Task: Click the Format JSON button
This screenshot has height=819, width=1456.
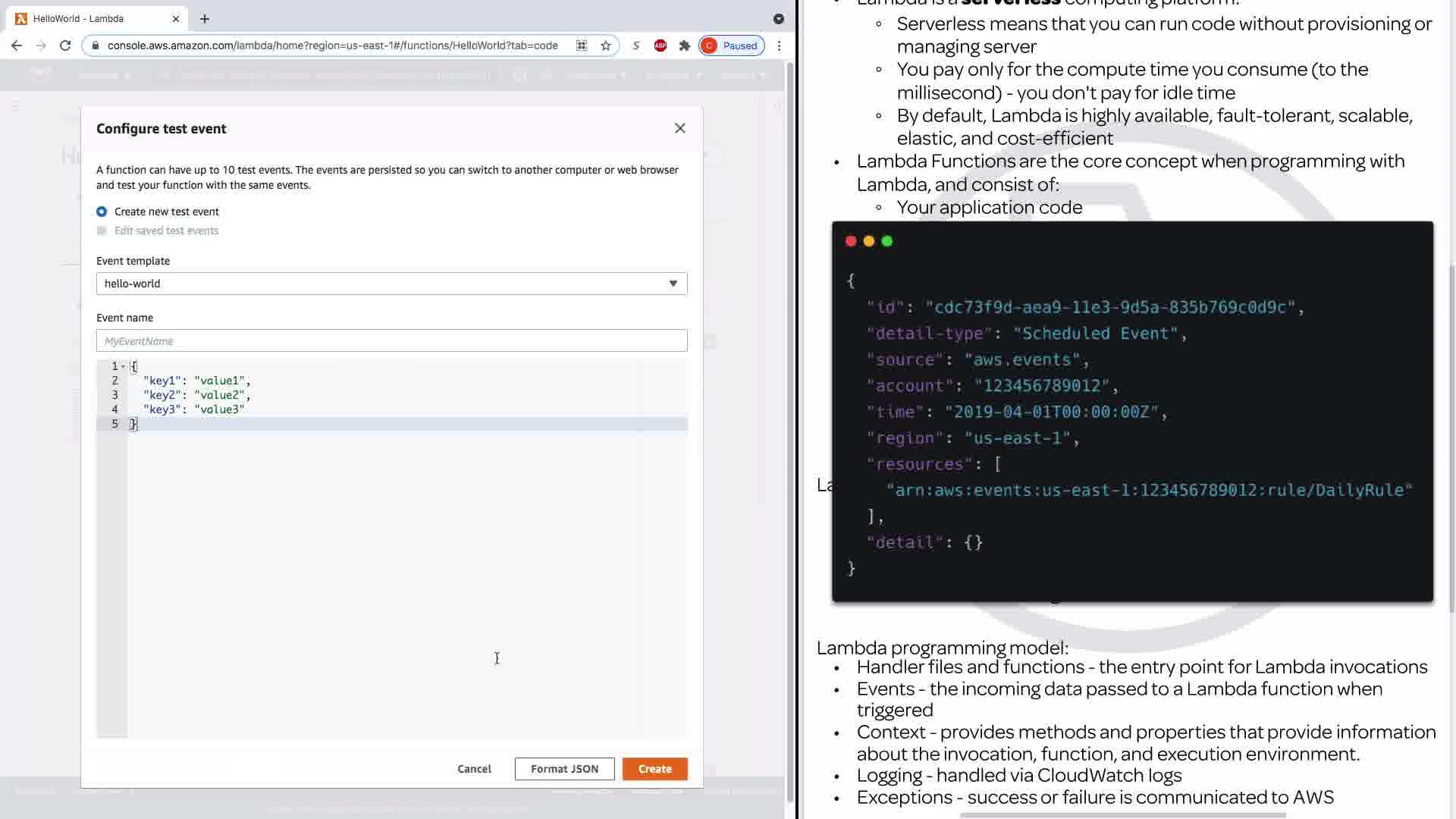Action: coord(564,769)
